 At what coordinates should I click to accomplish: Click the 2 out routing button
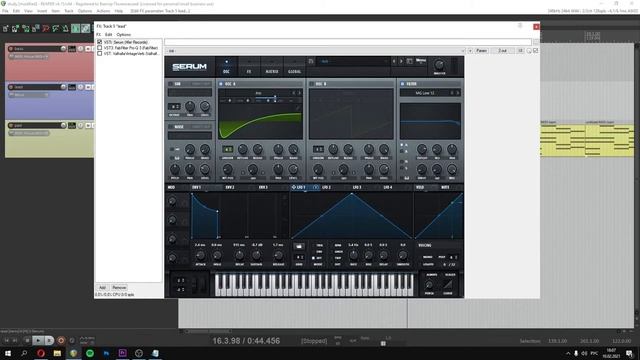click(502, 51)
